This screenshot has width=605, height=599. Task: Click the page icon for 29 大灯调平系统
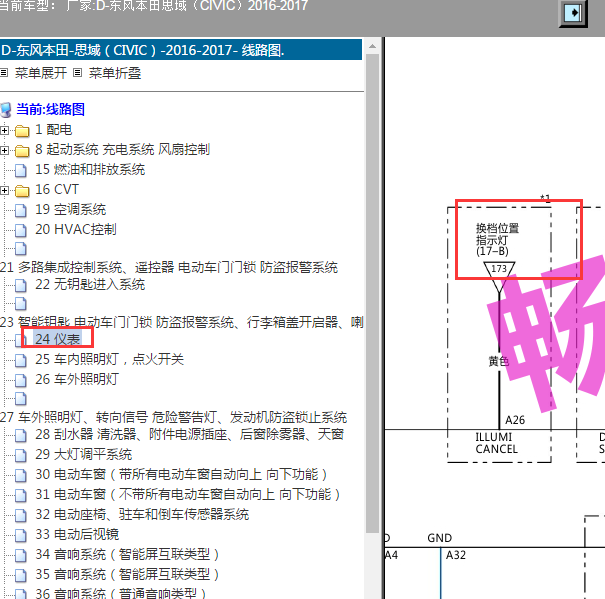tap(21, 455)
